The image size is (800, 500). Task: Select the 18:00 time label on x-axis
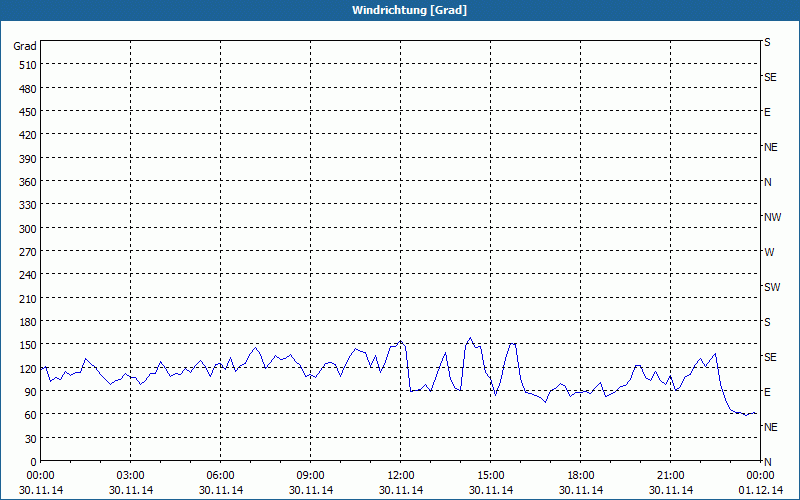581,476
